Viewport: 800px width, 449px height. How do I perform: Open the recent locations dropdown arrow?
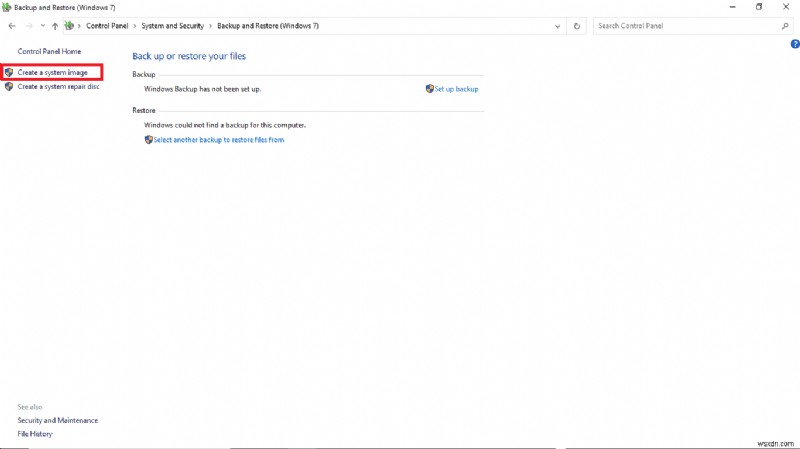click(x=42, y=26)
